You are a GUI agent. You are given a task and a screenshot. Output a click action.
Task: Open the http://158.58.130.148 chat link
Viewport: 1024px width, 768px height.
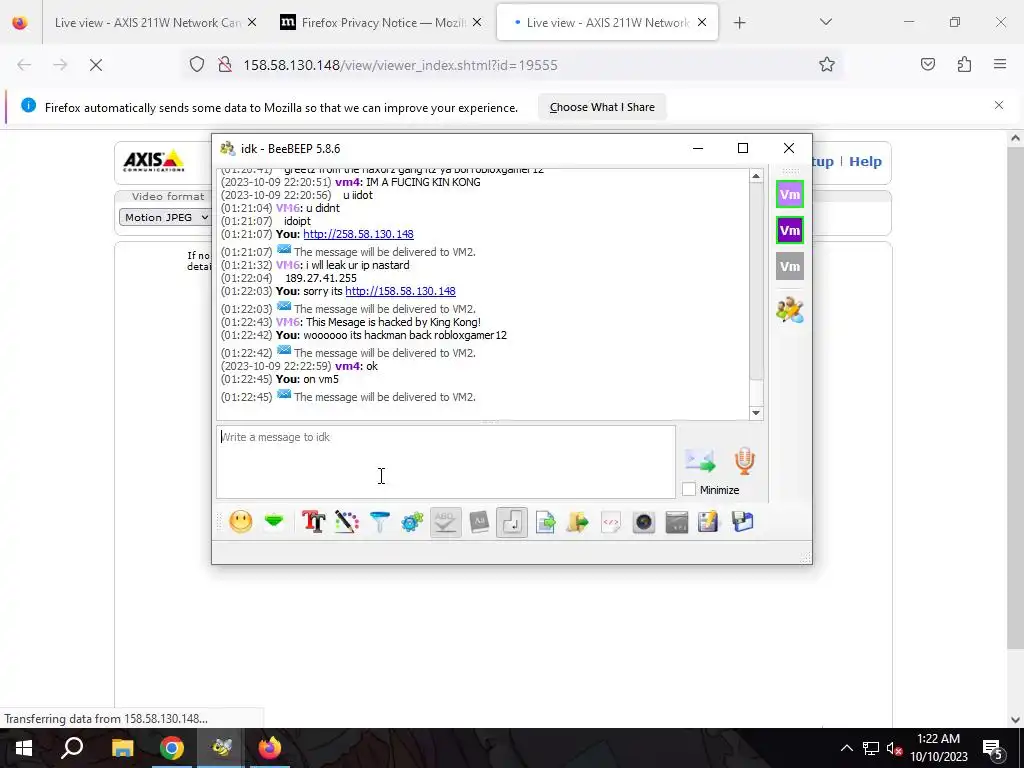point(400,291)
